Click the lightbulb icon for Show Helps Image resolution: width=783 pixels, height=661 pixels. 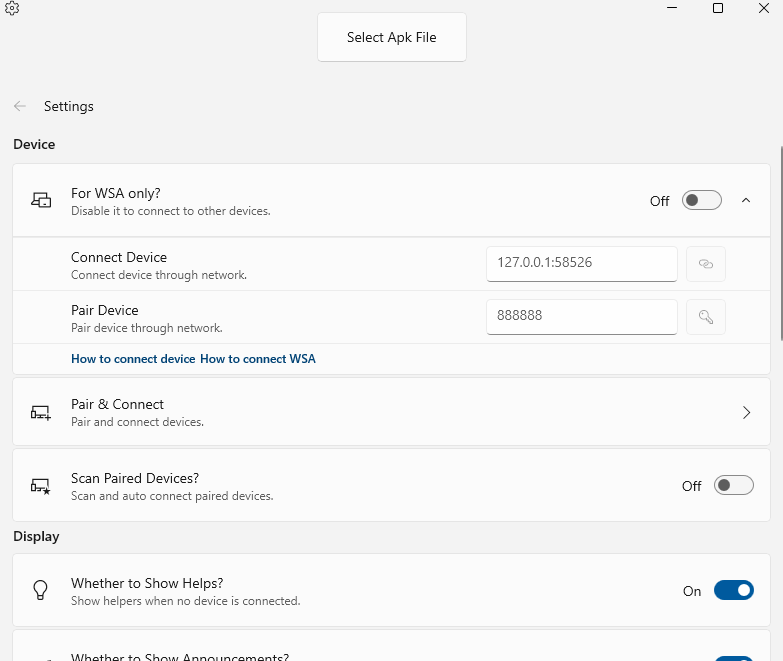[x=41, y=591]
